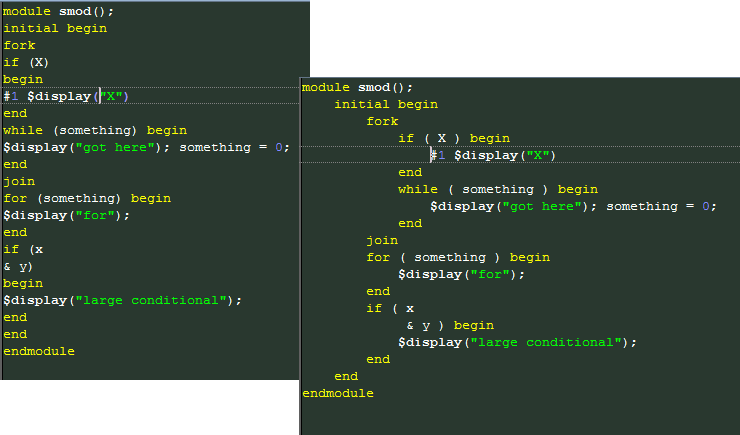The width and height of the screenshot is (740, 435).
Task: Click the indented 'join' keyword at right
Action: point(382,241)
